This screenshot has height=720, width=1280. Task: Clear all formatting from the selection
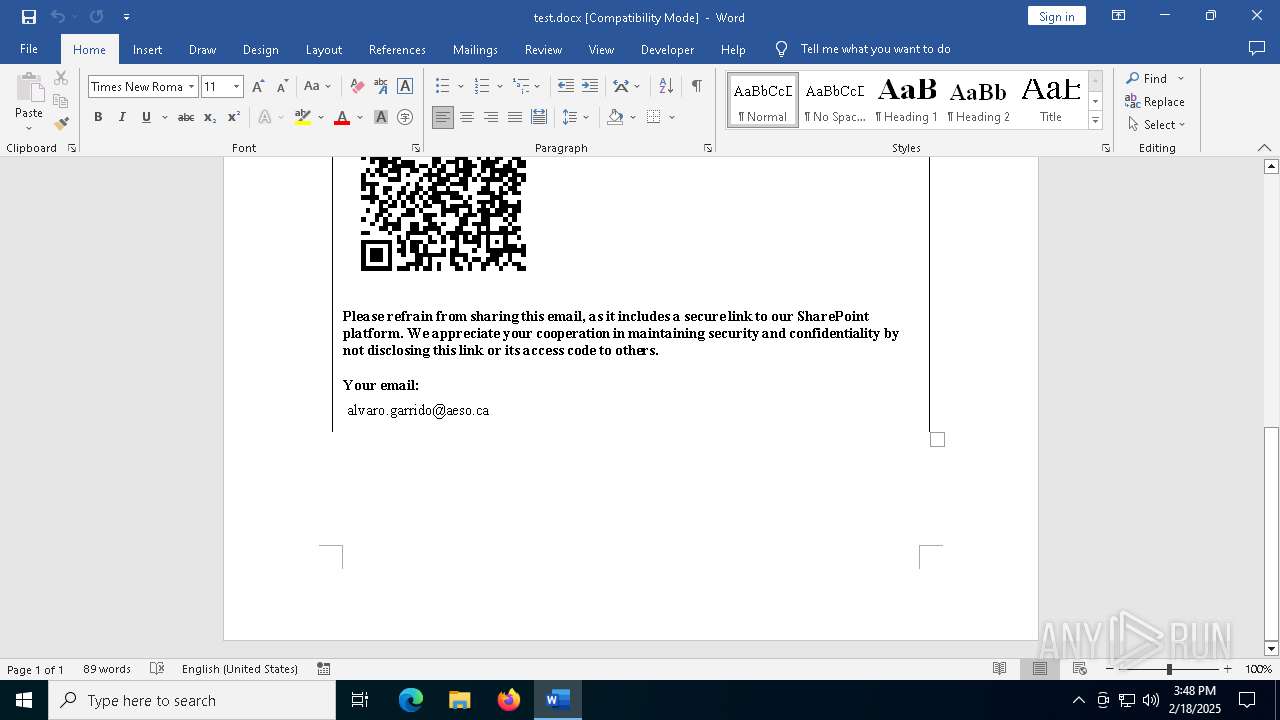click(357, 86)
